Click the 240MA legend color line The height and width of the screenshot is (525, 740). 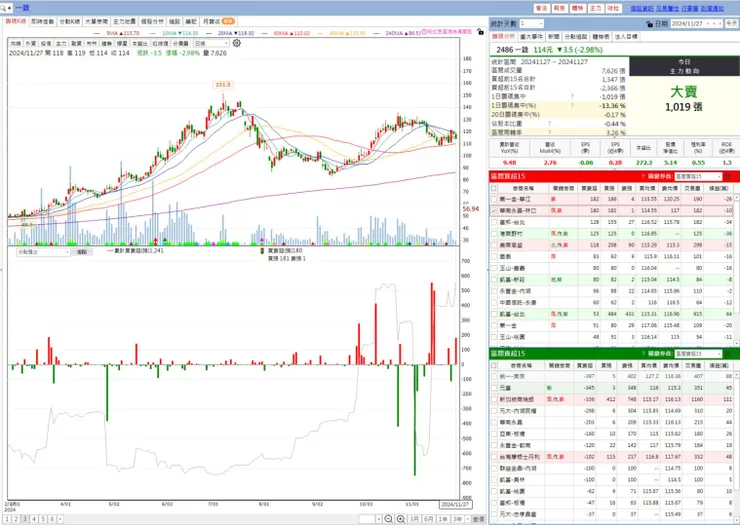pos(377,34)
